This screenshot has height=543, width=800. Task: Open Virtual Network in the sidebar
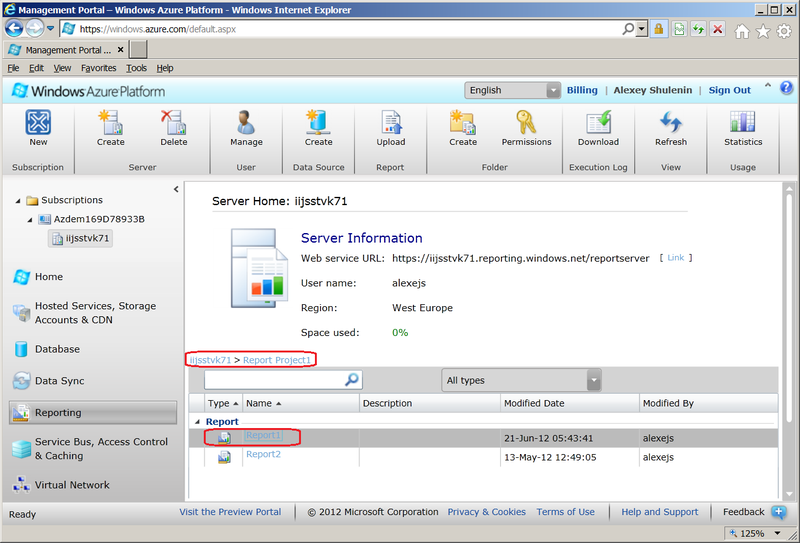[x=72, y=485]
